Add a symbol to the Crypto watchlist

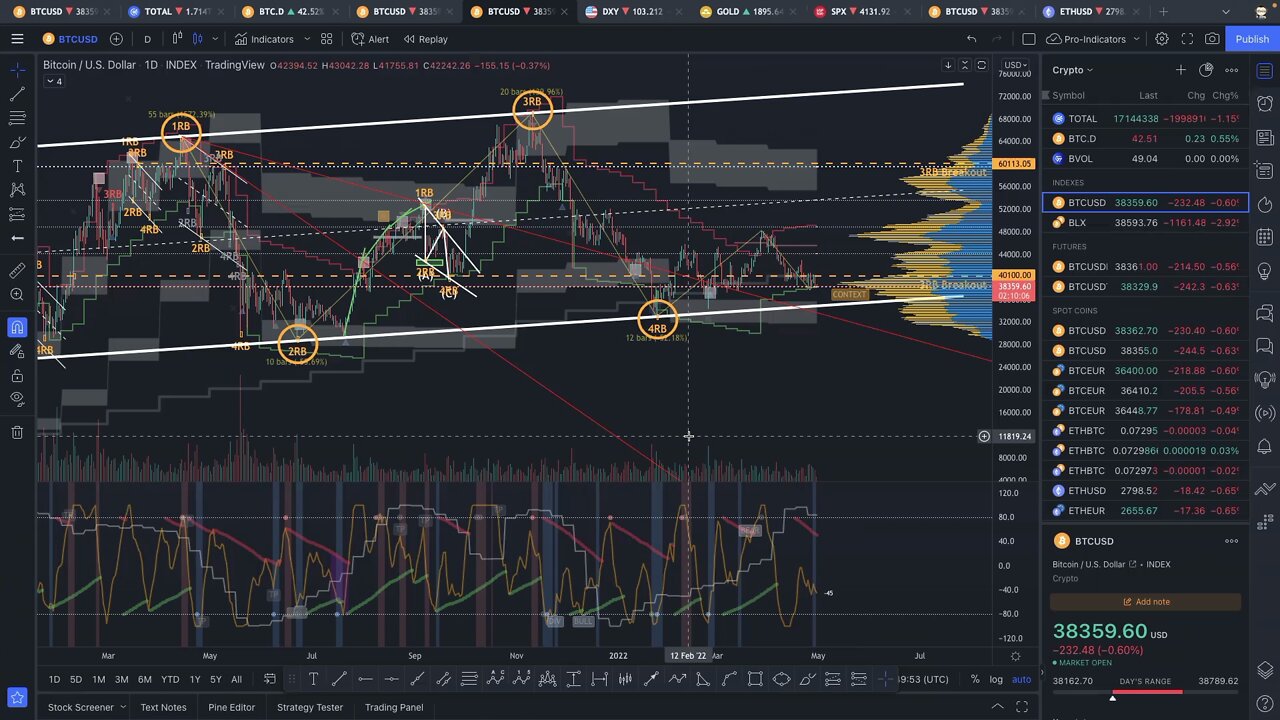tap(1180, 70)
